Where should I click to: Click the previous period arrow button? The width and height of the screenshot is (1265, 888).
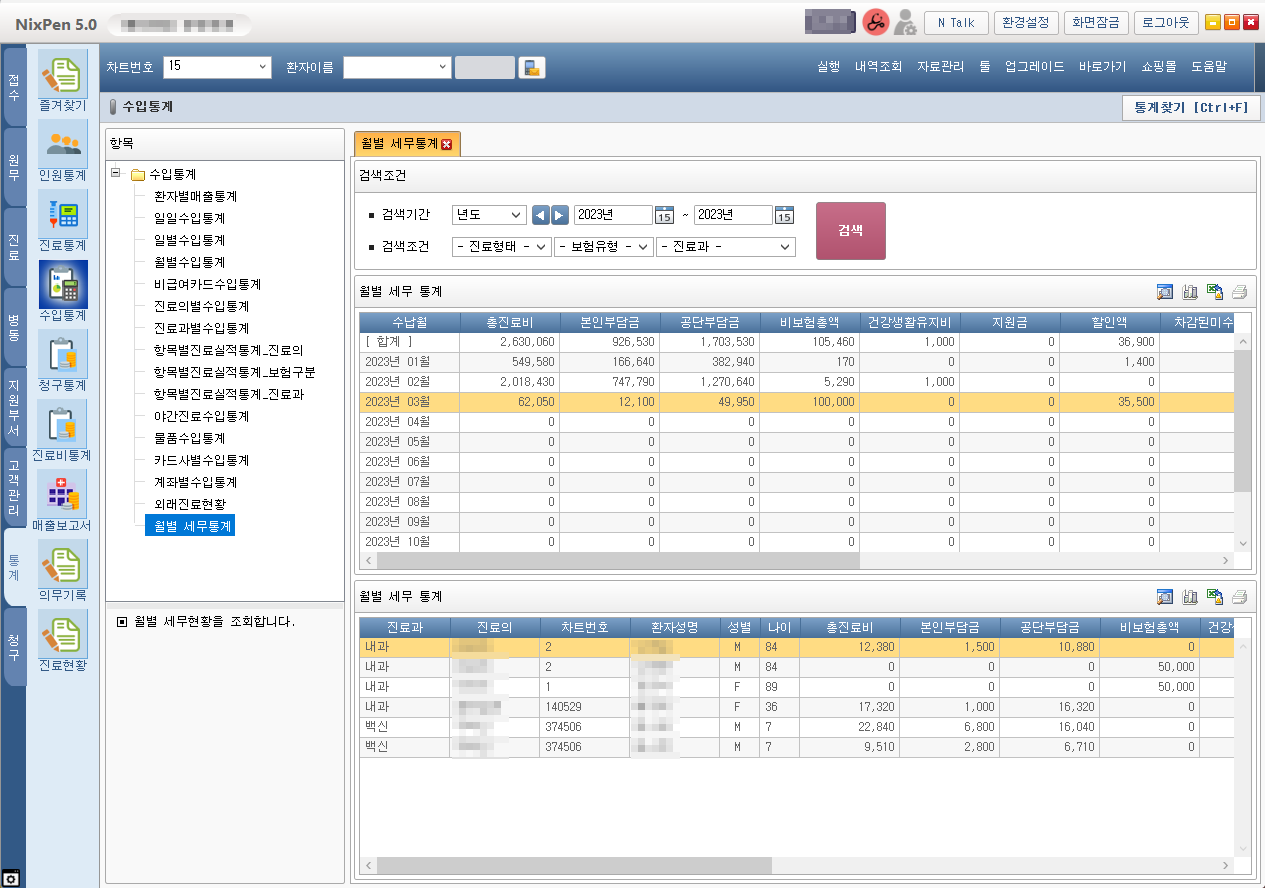(x=540, y=215)
